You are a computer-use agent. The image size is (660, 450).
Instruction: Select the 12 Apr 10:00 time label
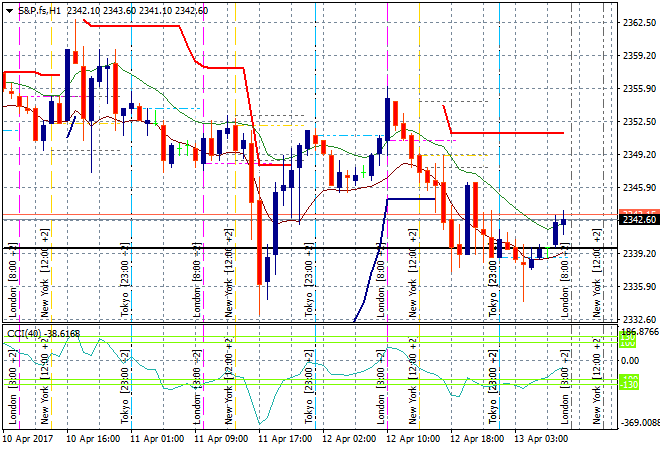[413, 438]
